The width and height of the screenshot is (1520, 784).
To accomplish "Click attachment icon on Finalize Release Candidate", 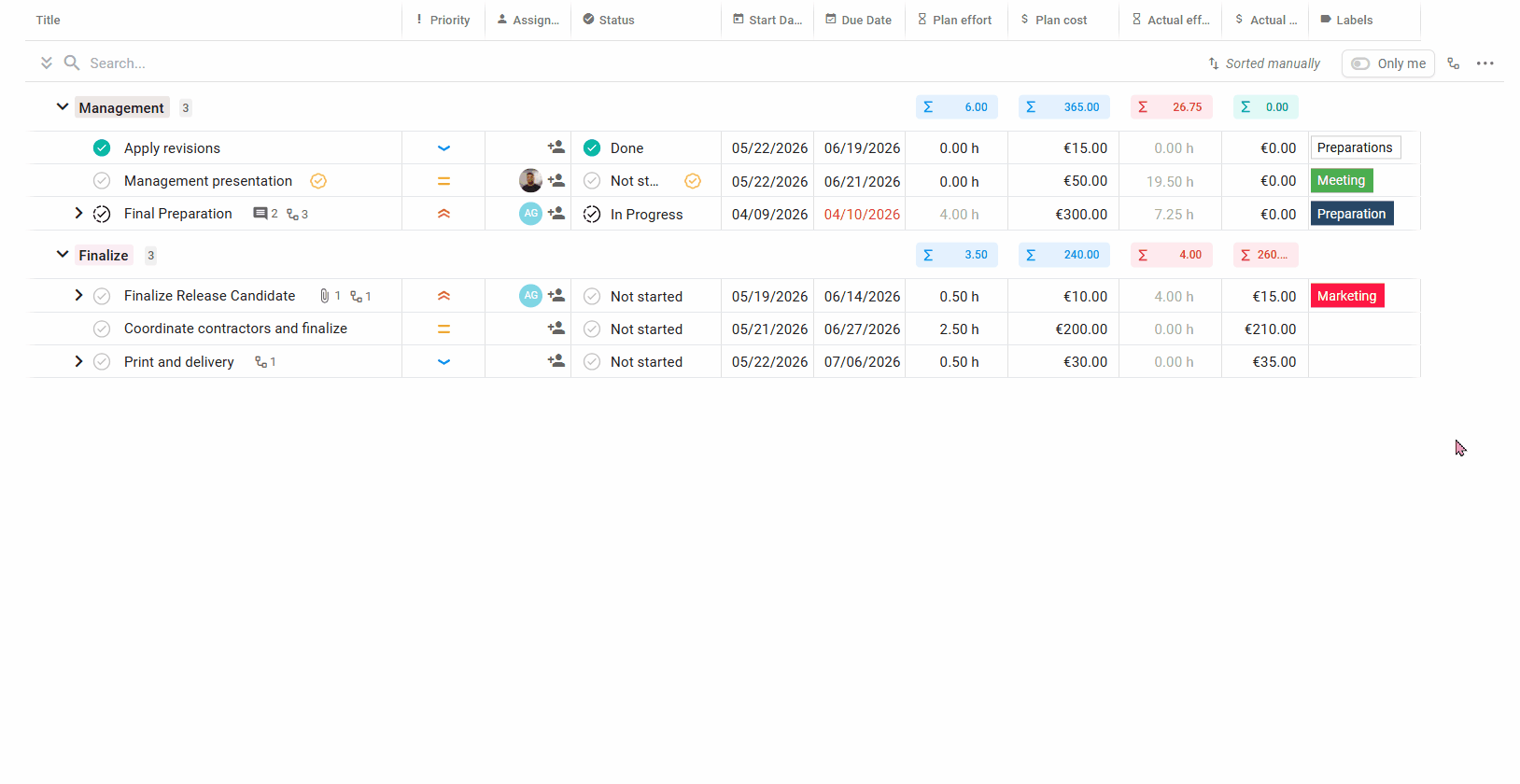I will tap(324, 296).
